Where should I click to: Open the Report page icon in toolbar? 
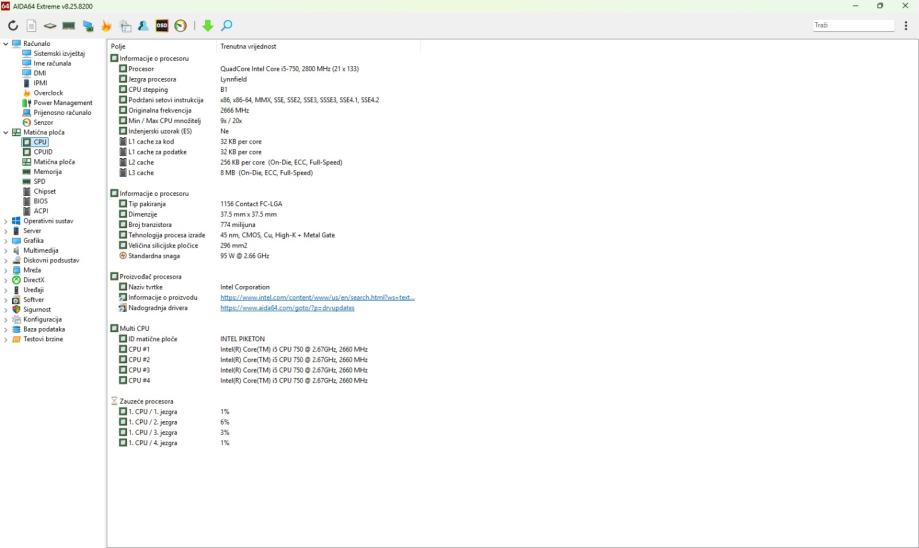pos(32,25)
